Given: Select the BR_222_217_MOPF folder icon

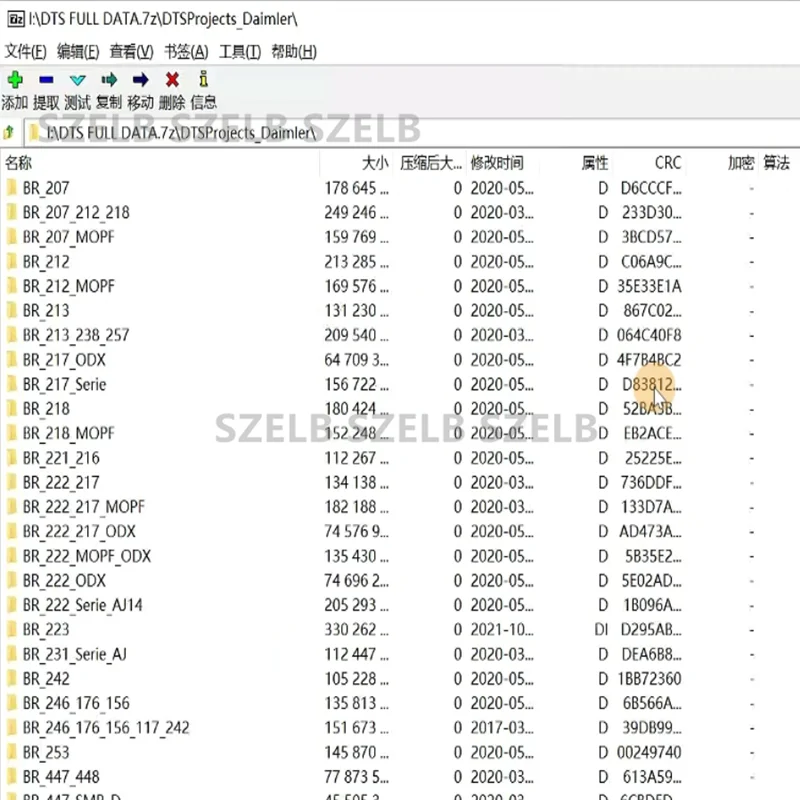Looking at the screenshot, I should [11, 507].
